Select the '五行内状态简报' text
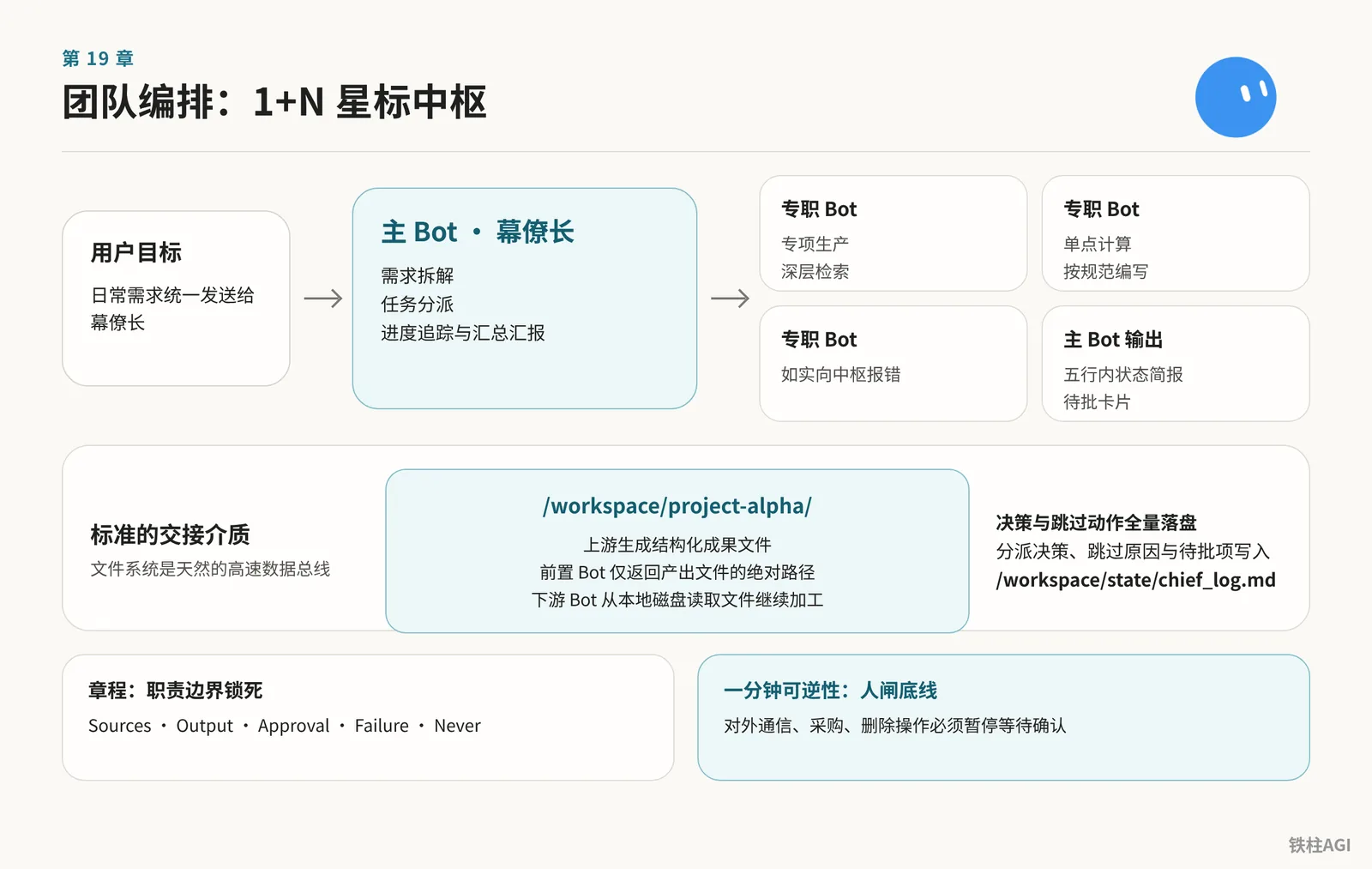The height and width of the screenshot is (869, 1372). click(x=1123, y=374)
